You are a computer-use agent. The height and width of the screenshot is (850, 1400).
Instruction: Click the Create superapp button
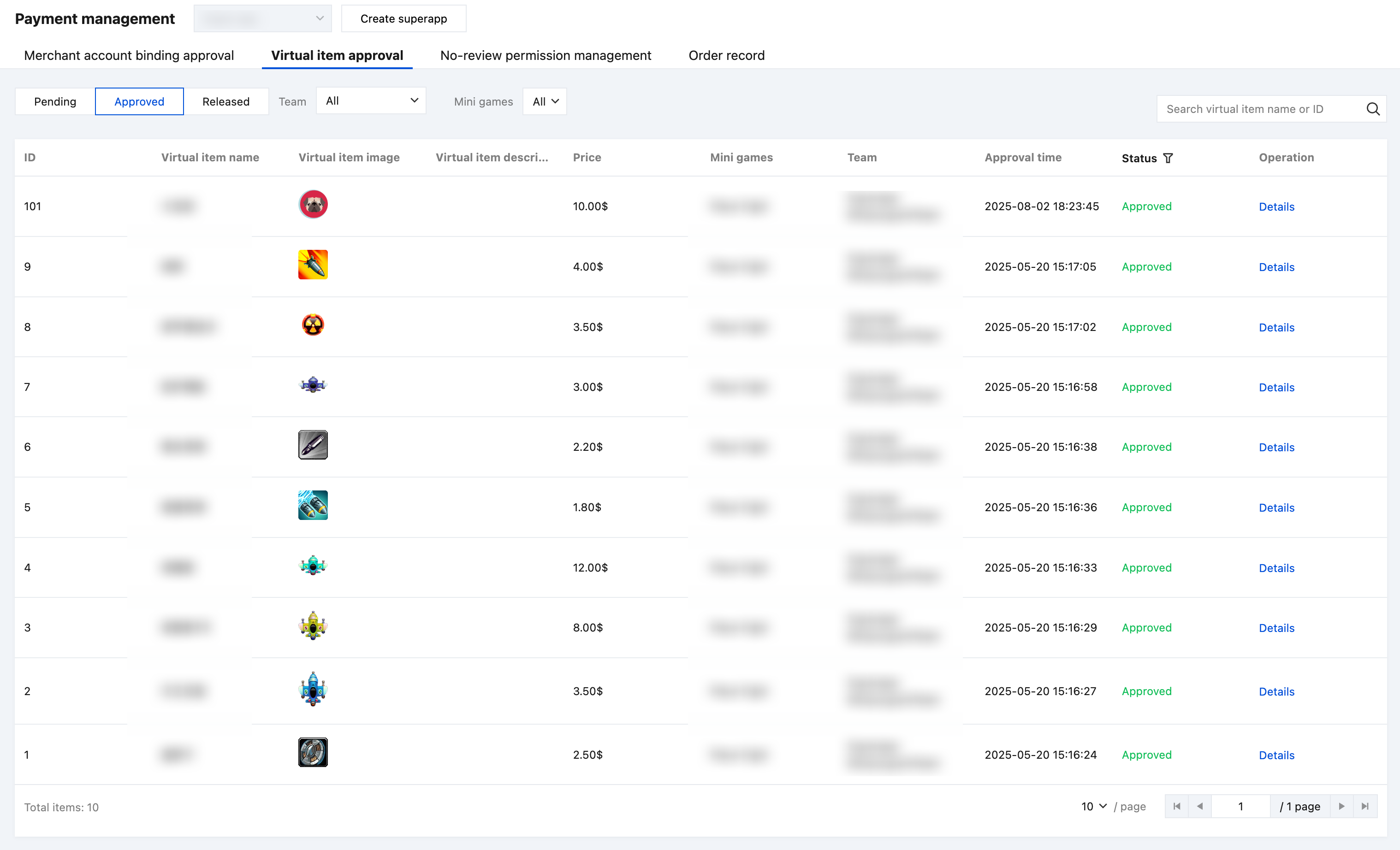(403, 19)
